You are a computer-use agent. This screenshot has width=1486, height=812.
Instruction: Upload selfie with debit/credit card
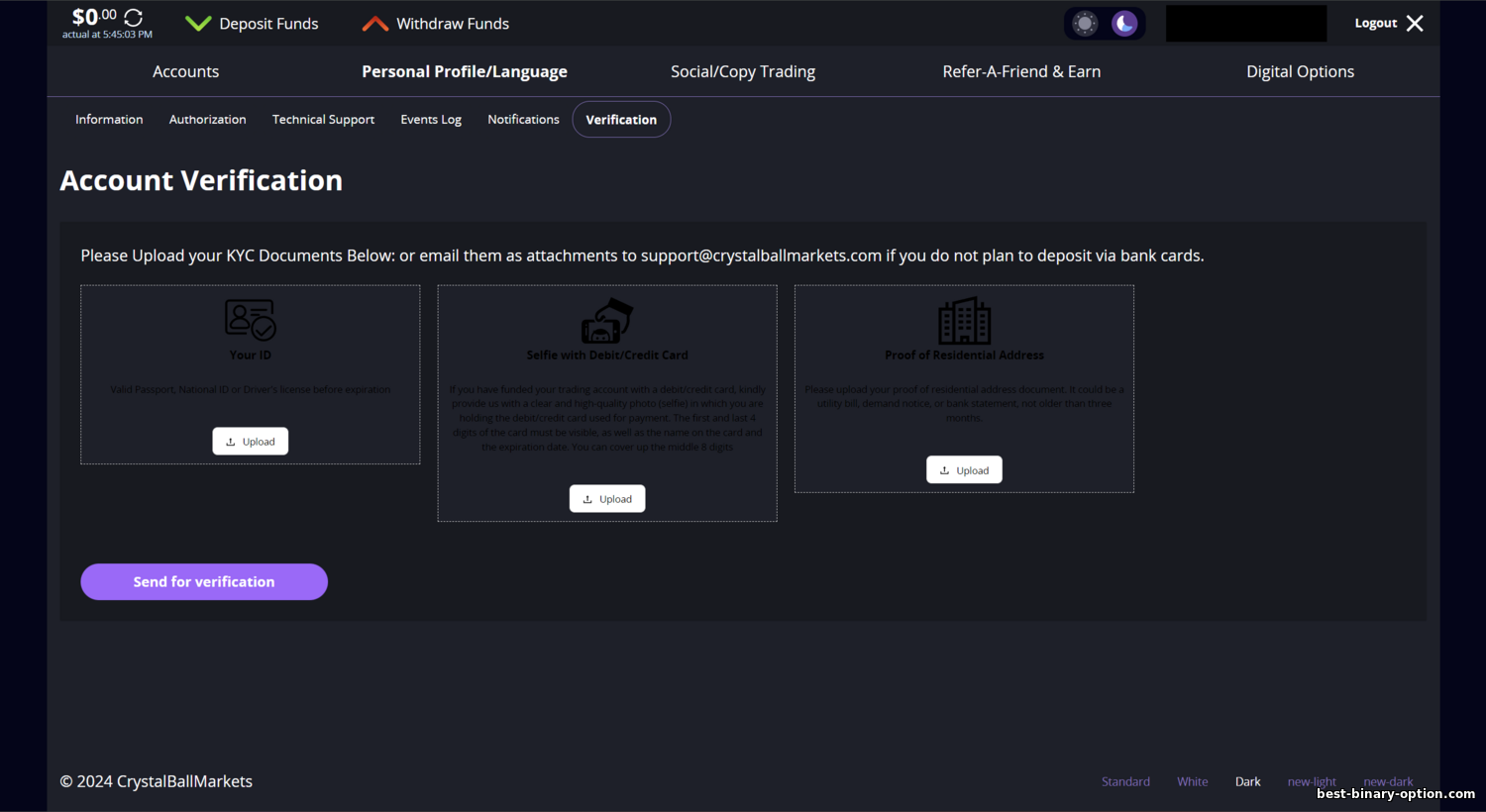[x=607, y=499]
